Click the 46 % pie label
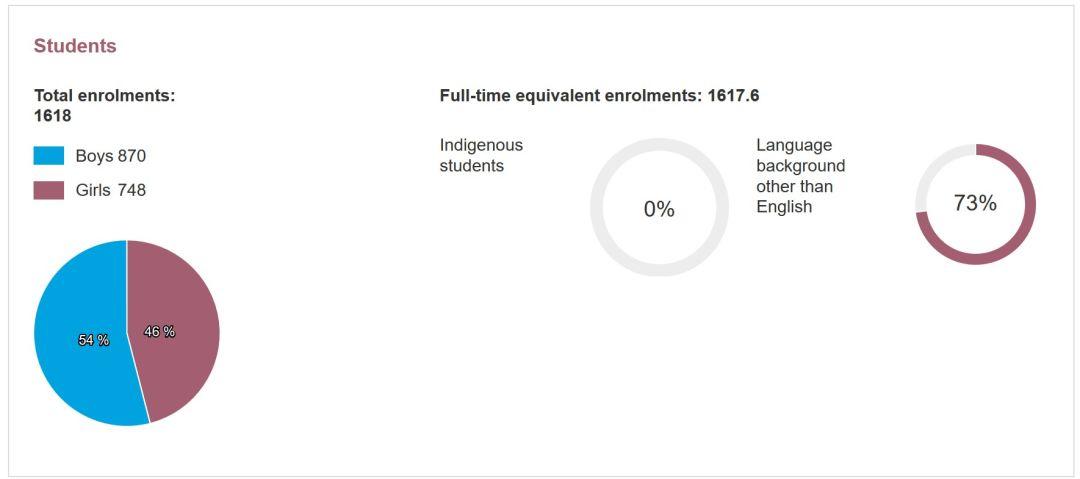Viewport: 1080px width, 479px height. pyautogui.click(x=159, y=332)
